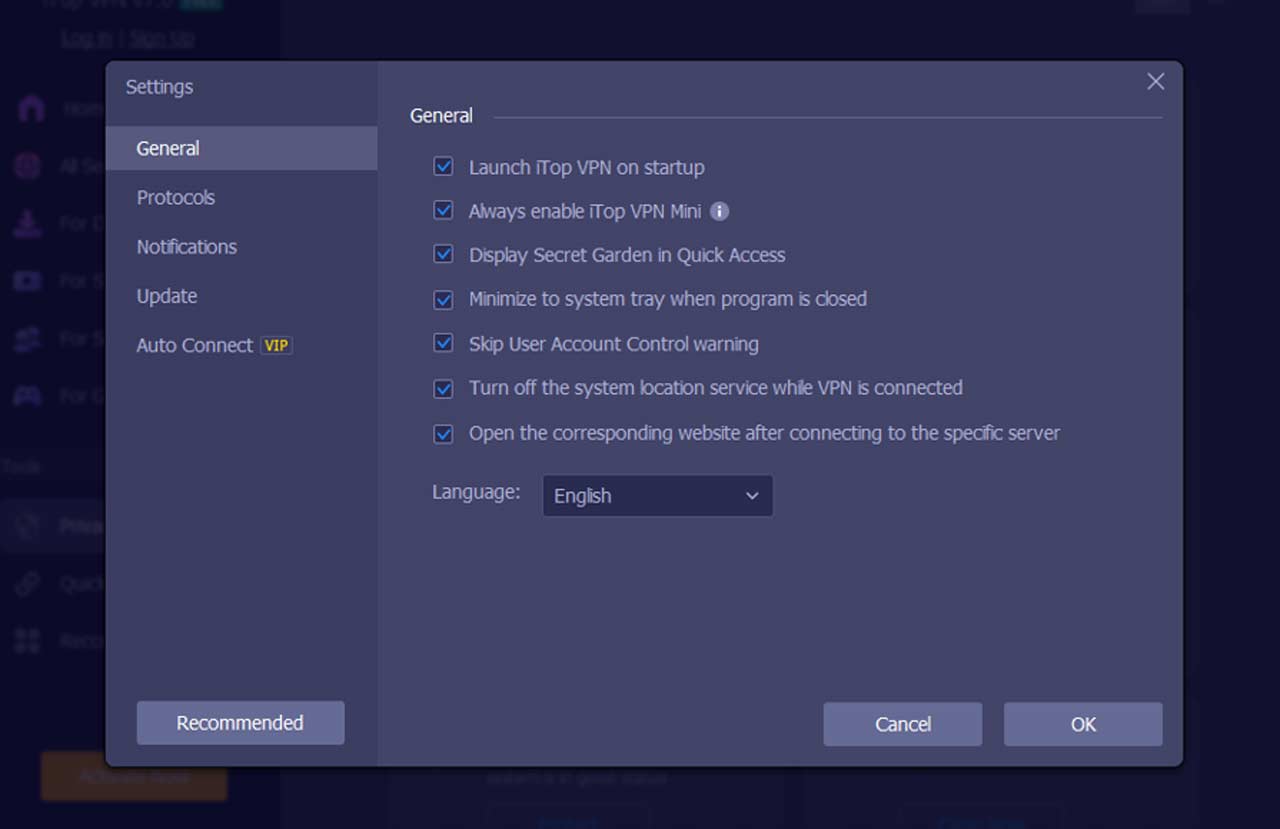Open the Language dropdown showing English
This screenshot has height=829, width=1280.
[657, 496]
